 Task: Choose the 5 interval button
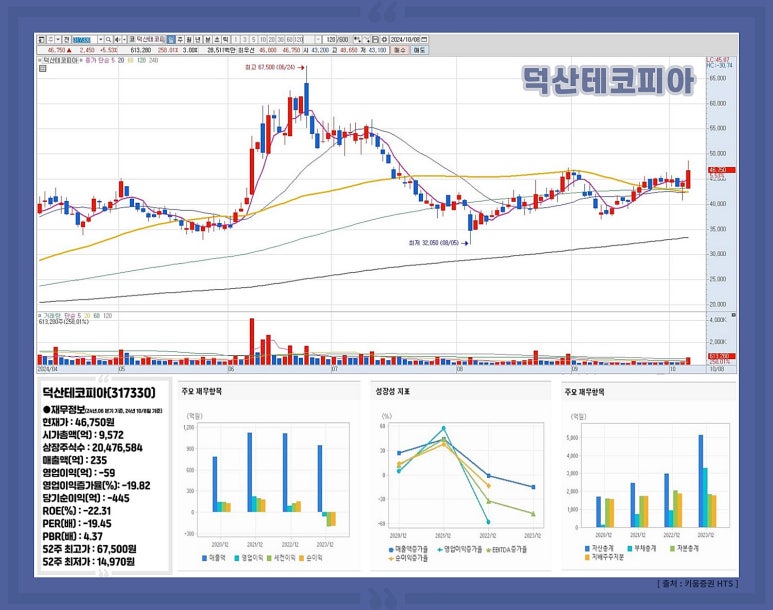(x=253, y=39)
